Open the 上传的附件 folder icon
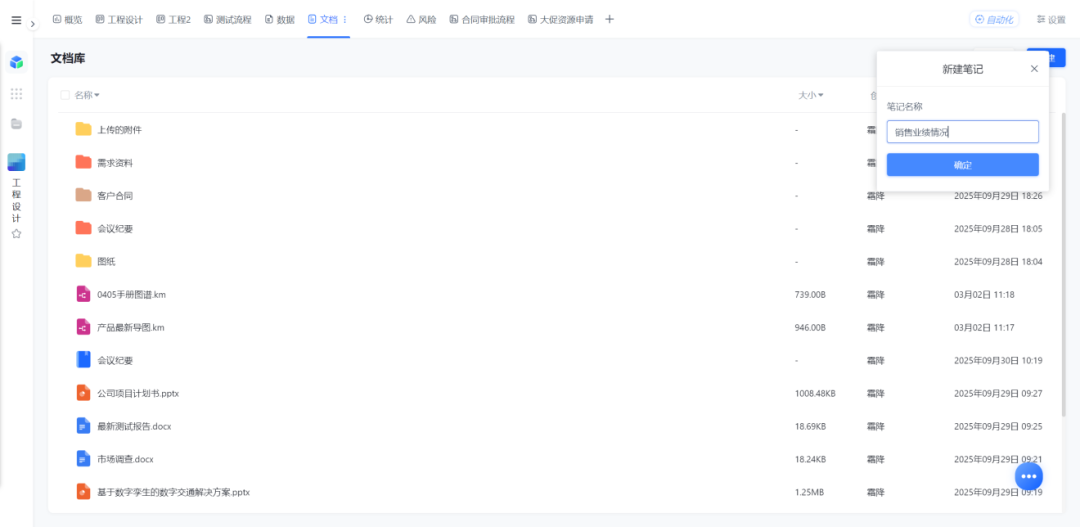Screen dimensions: 1080x527 coord(83,129)
